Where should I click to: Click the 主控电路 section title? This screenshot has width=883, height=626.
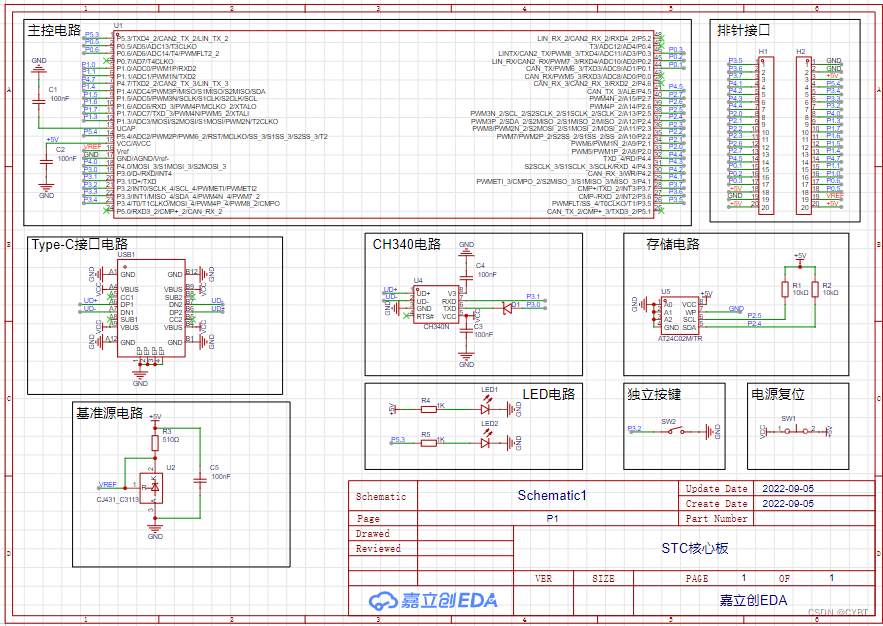(54, 30)
